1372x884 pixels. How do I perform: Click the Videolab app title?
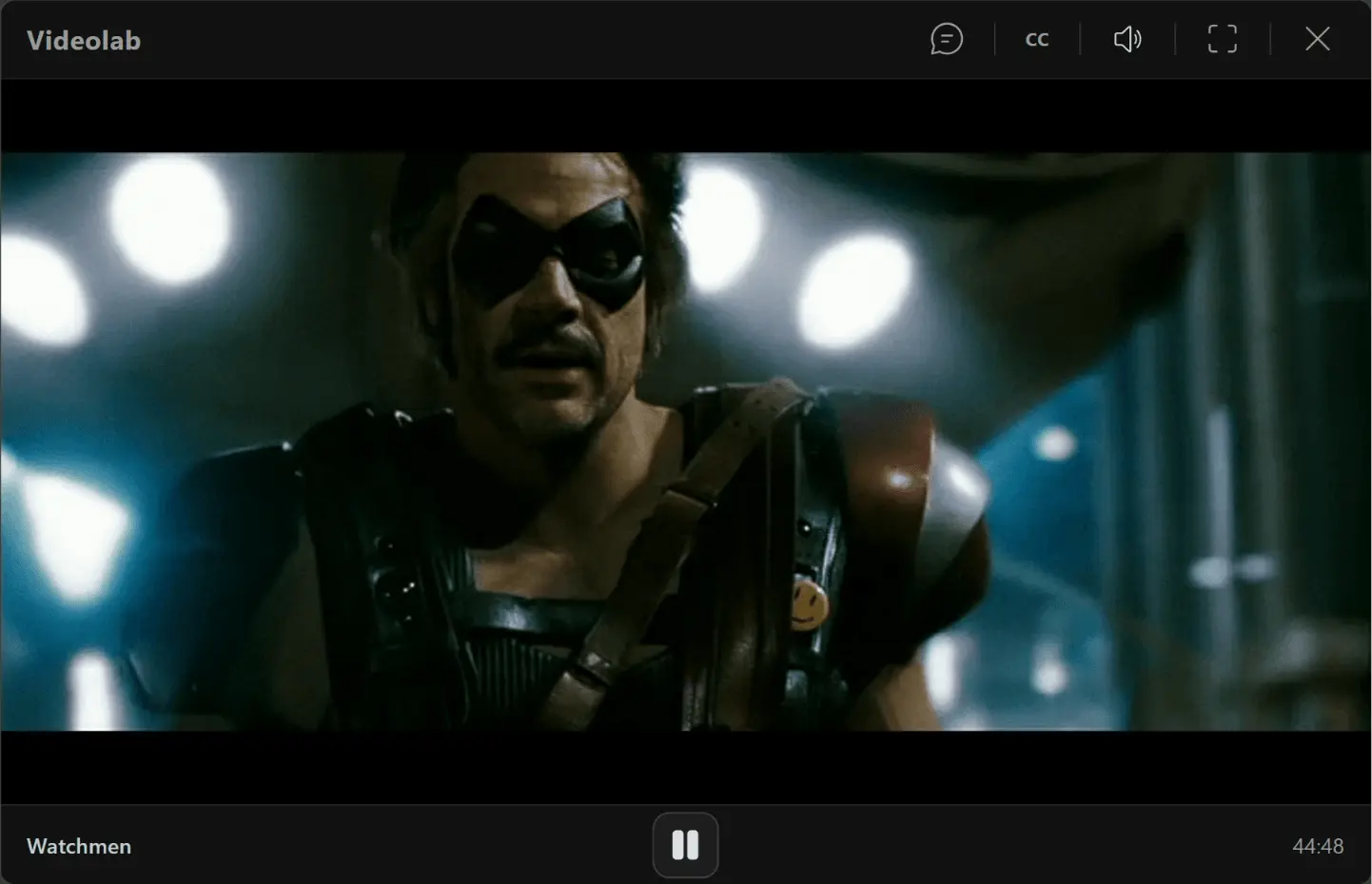[84, 40]
